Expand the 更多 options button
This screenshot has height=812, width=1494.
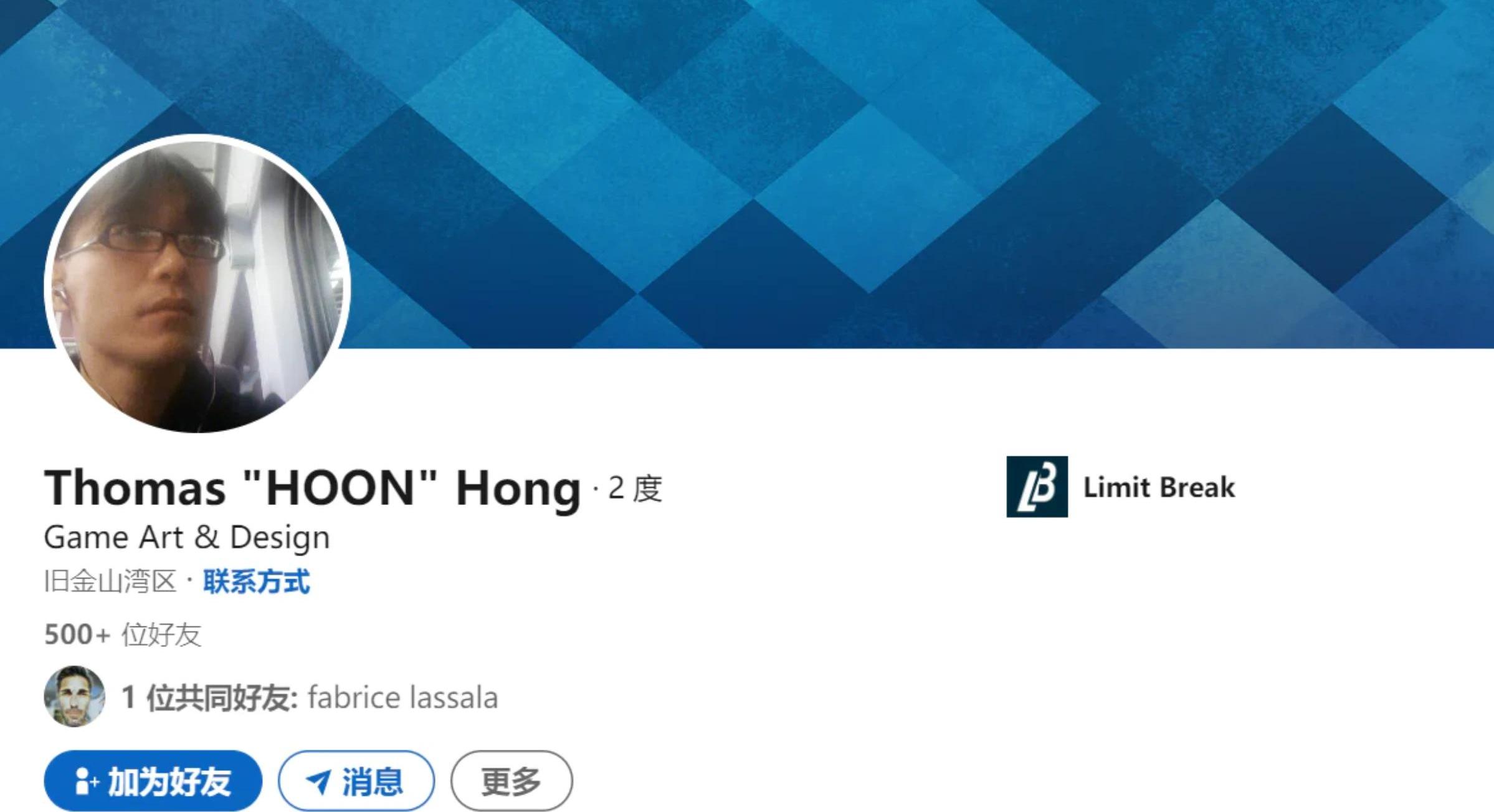(x=511, y=781)
